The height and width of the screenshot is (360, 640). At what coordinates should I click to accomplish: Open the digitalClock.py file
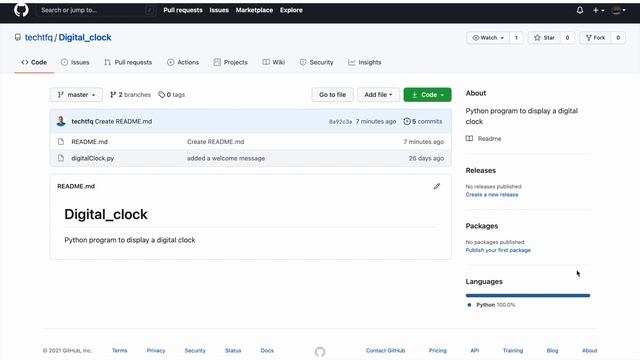pos(93,158)
